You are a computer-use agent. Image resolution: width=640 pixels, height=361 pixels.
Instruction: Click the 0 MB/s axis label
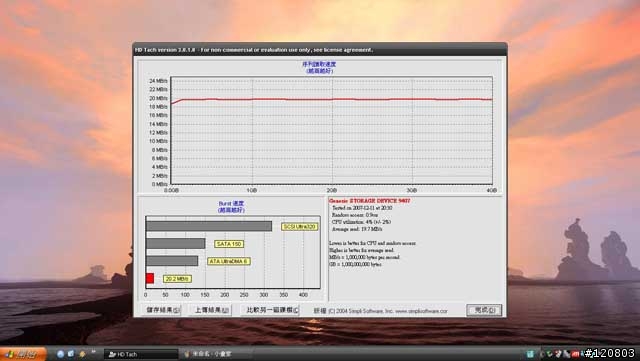159,184
